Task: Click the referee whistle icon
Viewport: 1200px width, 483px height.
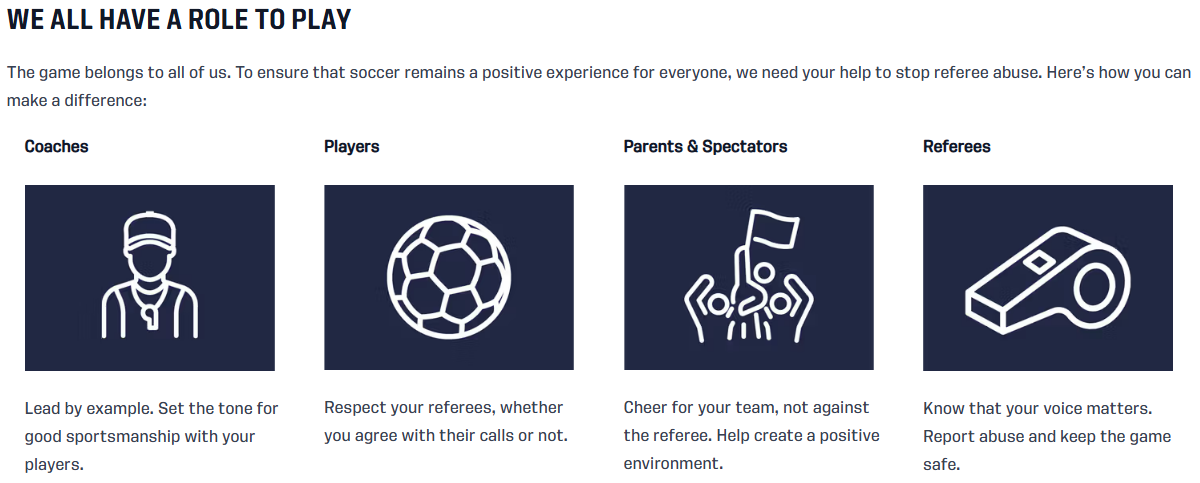Action: (1048, 277)
